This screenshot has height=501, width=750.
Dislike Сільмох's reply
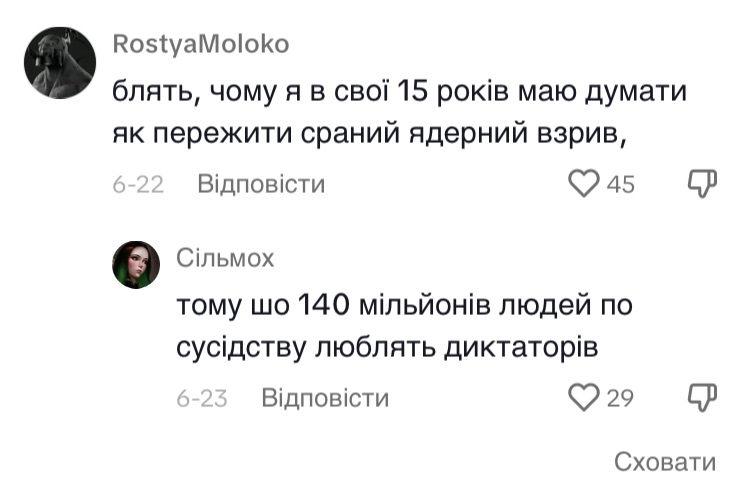tap(703, 397)
